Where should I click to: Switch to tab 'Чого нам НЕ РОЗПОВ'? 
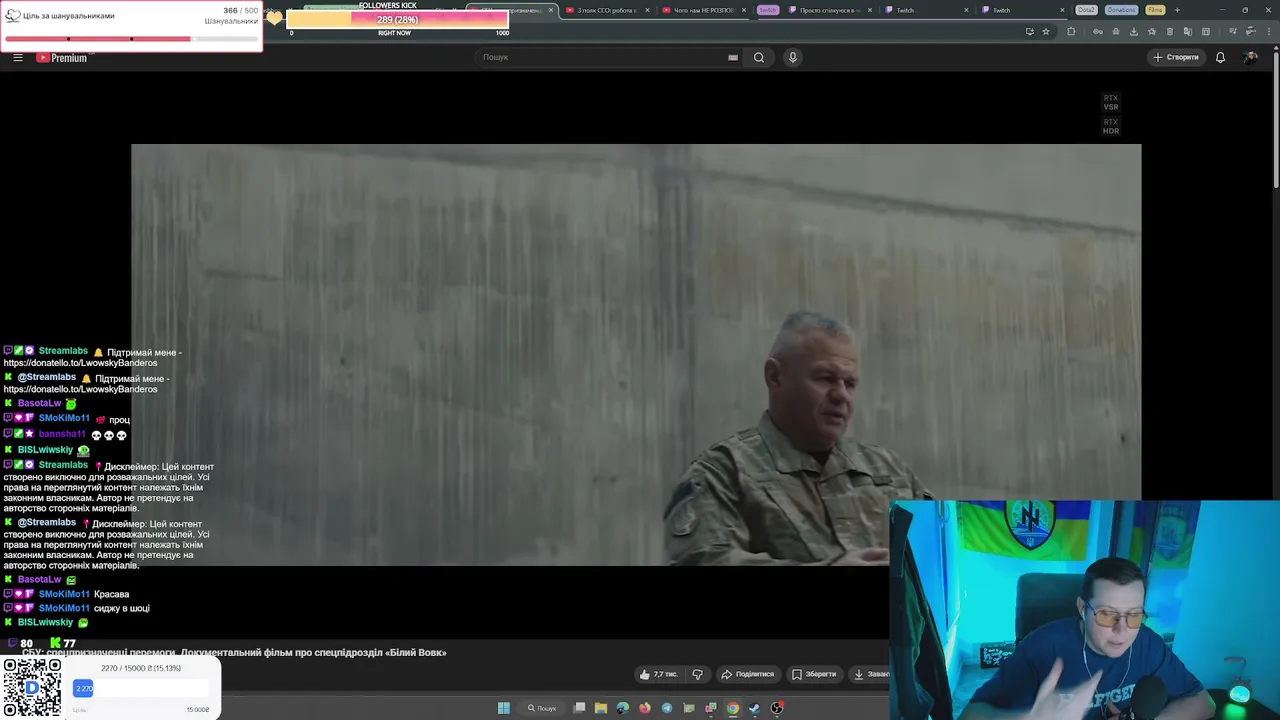coord(703,10)
